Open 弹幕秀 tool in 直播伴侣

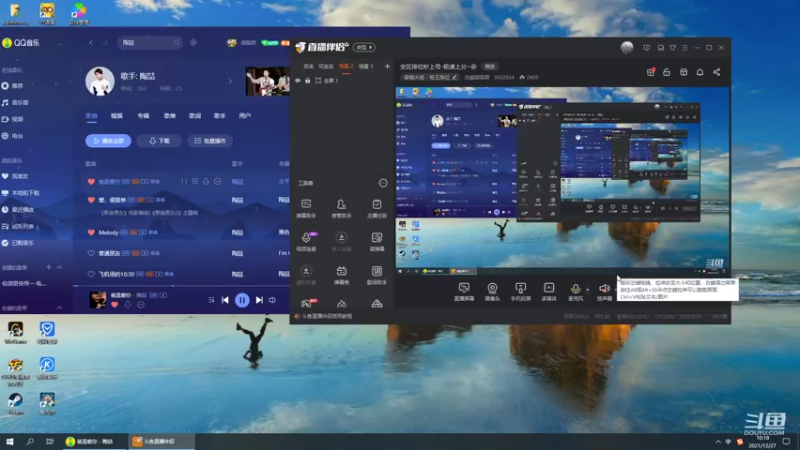(341, 275)
